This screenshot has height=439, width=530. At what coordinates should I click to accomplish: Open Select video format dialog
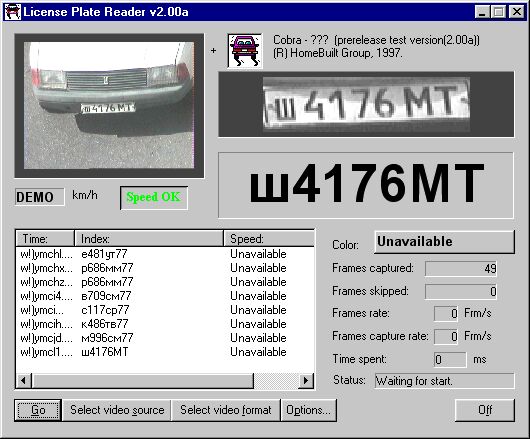tap(226, 410)
